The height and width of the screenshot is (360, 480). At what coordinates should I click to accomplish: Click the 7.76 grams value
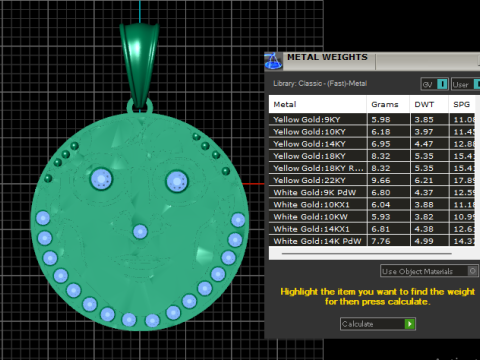click(x=381, y=241)
